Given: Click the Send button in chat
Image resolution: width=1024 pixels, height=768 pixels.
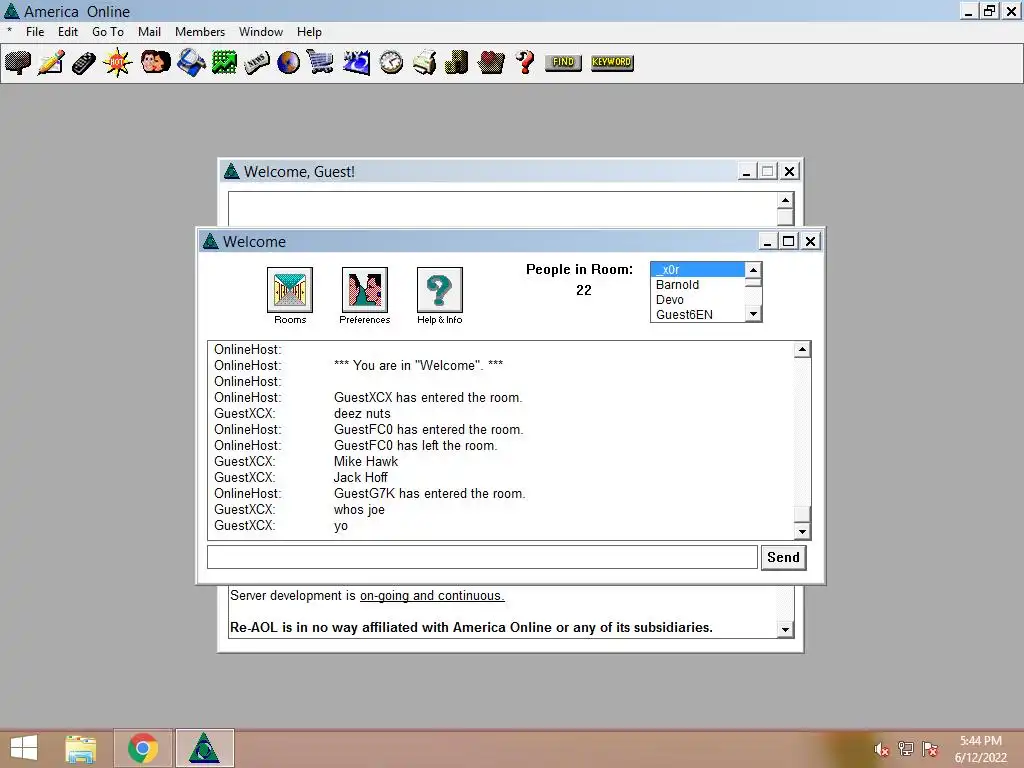Looking at the screenshot, I should 784,557.
